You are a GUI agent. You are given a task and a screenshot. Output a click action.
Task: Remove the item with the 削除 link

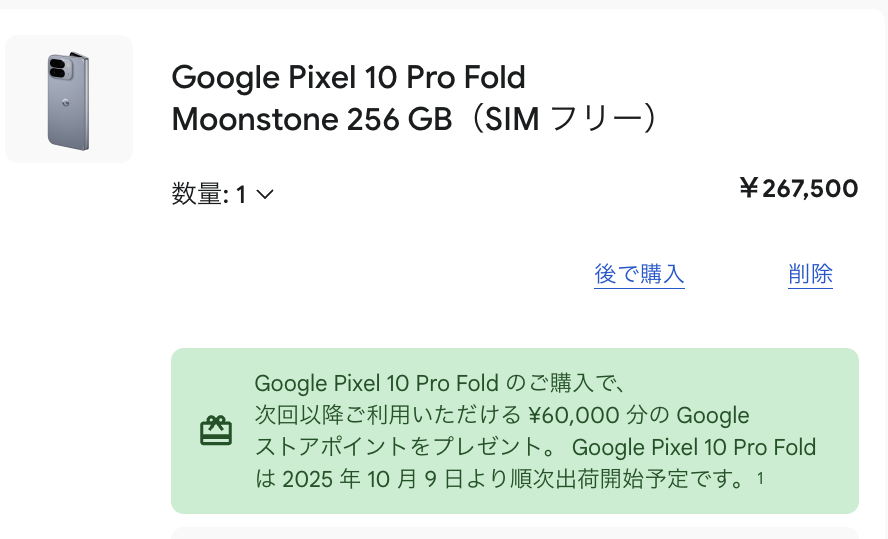pyautogui.click(x=810, y=274)
